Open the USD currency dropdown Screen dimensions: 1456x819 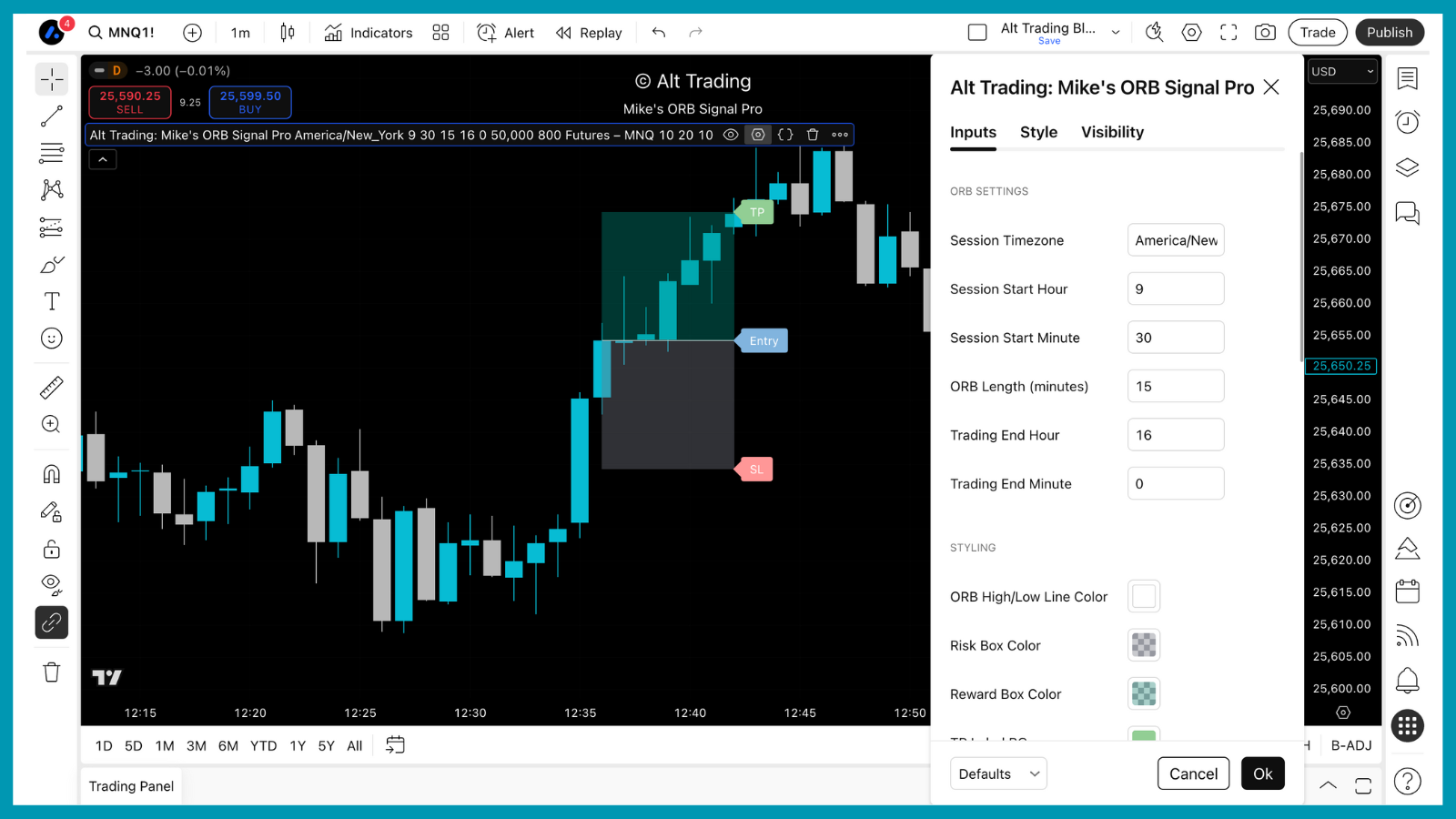[x=1342, y=72]
